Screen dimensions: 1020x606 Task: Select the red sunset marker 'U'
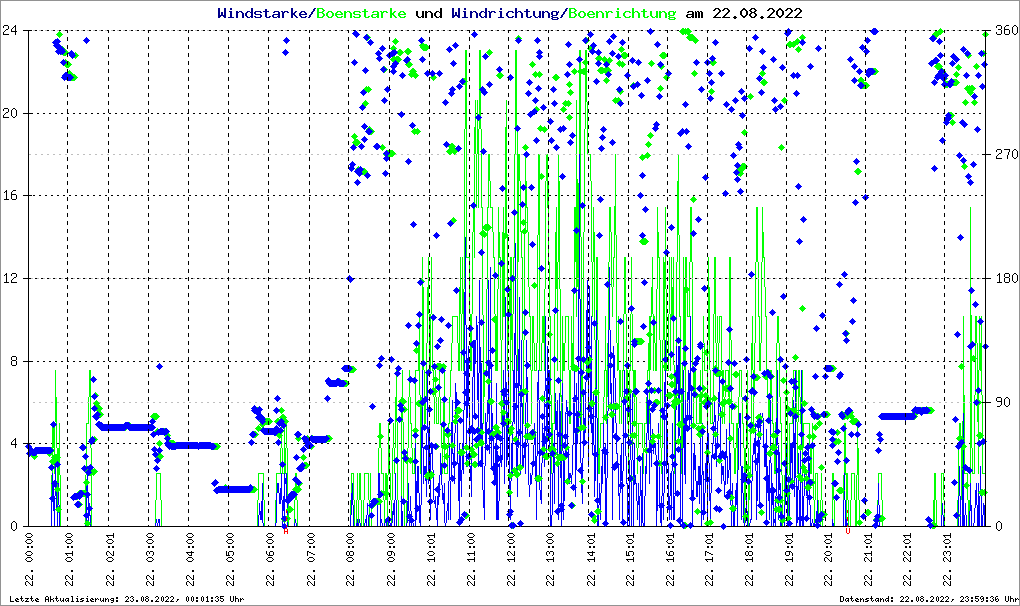[x=847, y=531]
